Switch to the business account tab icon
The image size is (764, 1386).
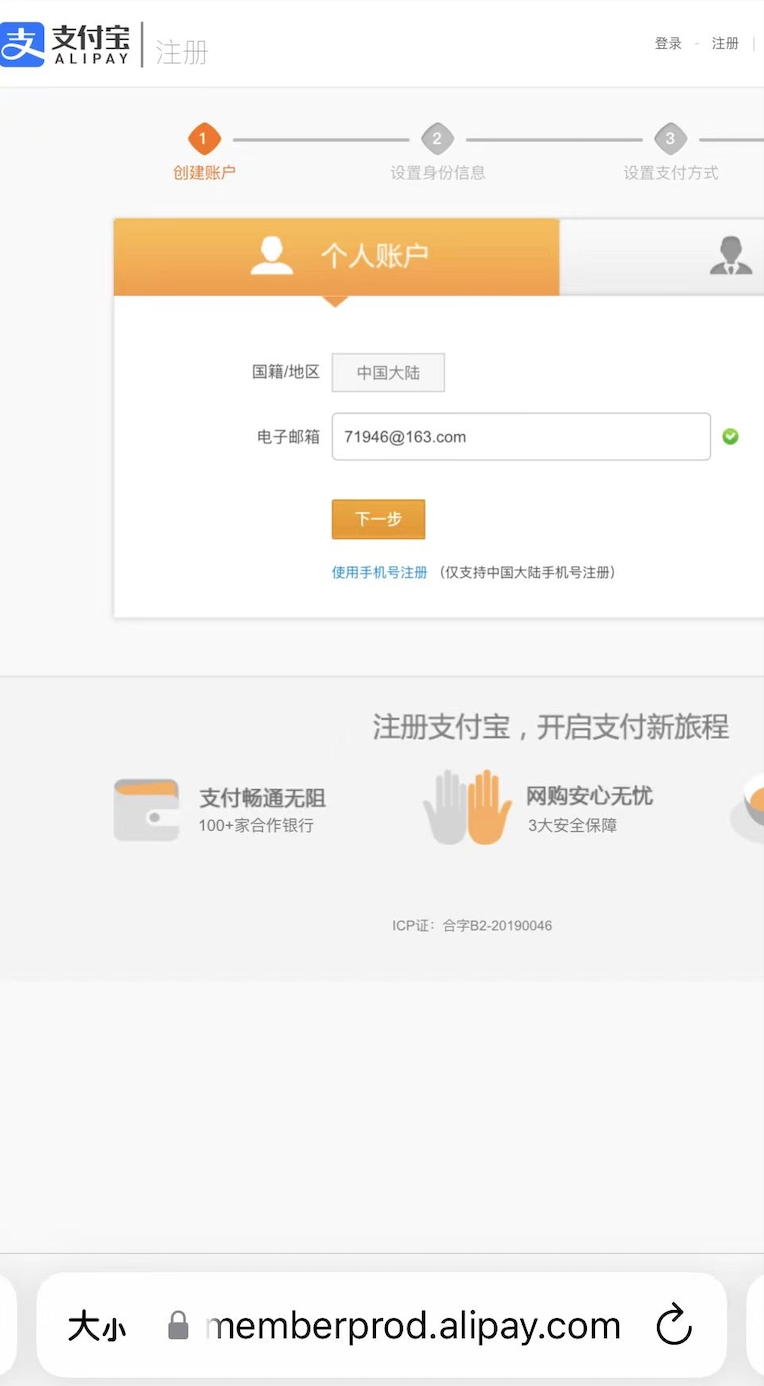click(x=731, y=256)
